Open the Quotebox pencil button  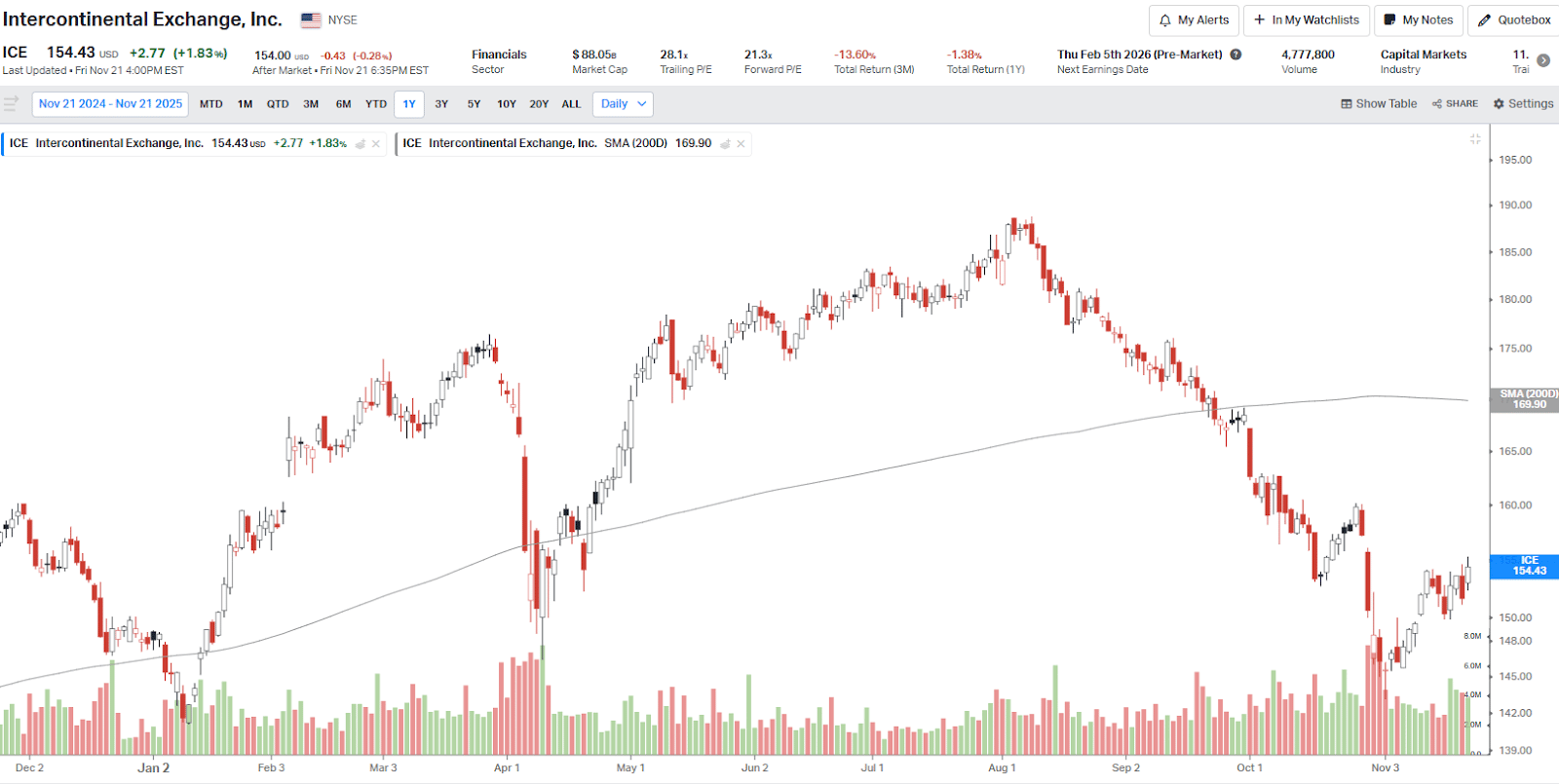click(1514, 20)
